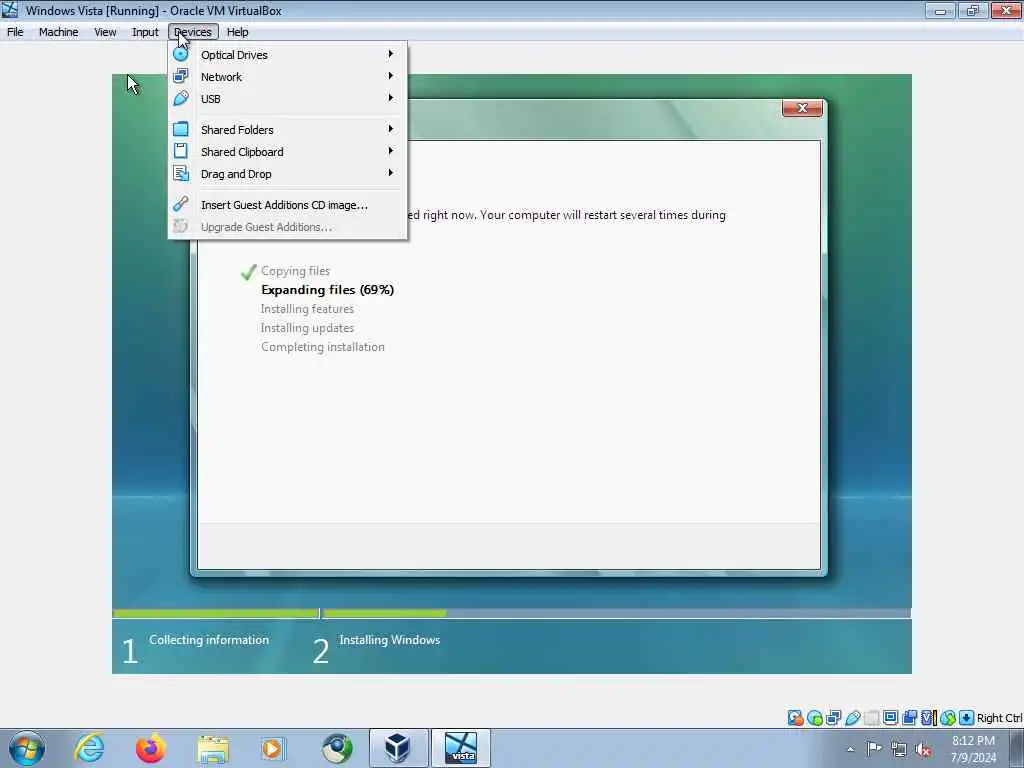Click network connection icon in system tray
1024x768 pixels.
pyautogui.click(x=899, y=749)
